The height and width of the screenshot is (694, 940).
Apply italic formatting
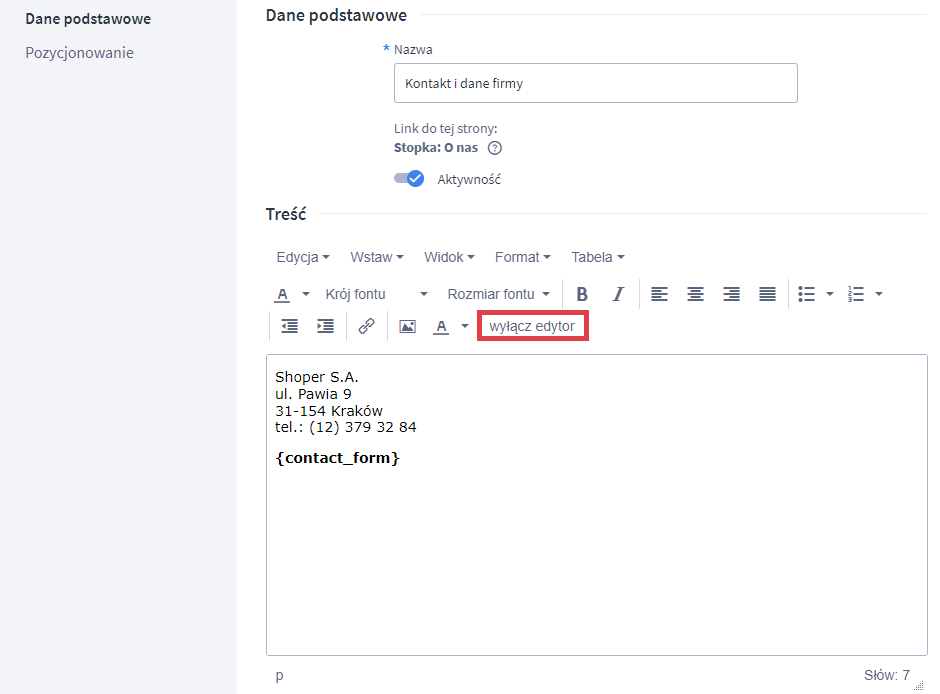[618, 294]
